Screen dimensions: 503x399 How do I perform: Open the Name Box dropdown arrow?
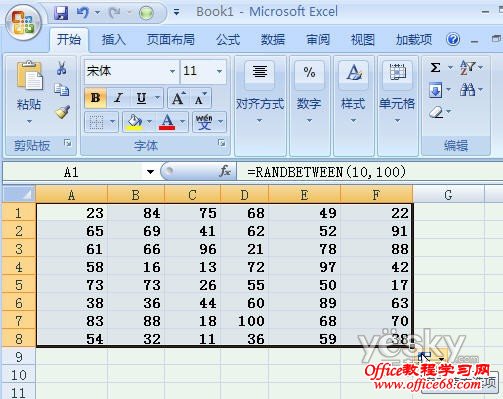(150, 172)
